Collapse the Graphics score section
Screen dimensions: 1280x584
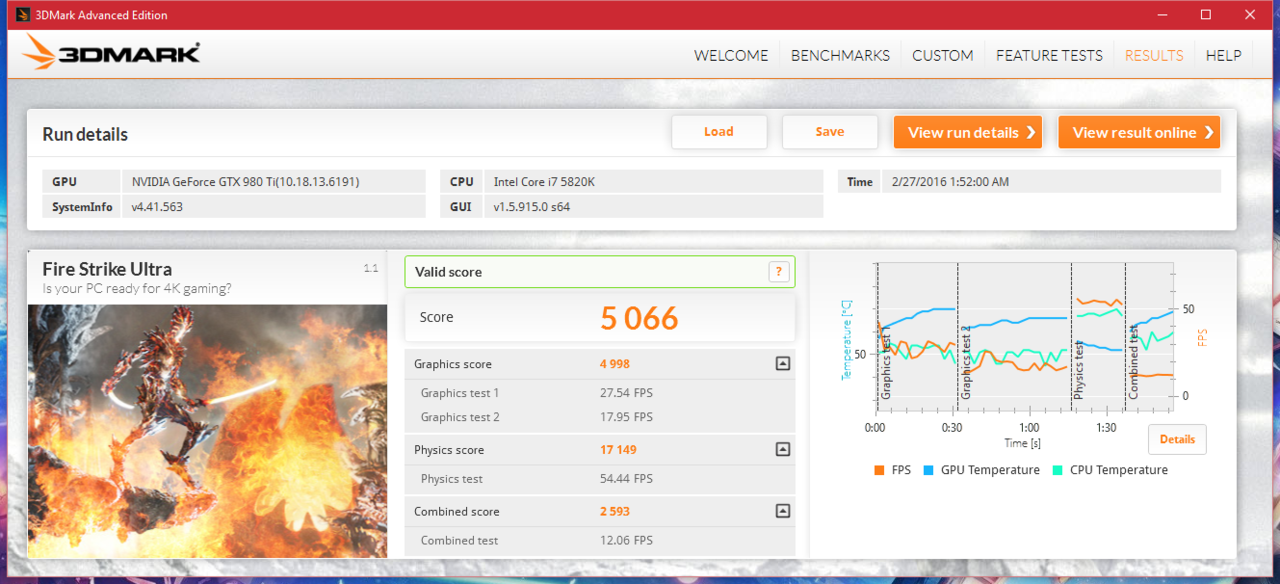pyautogui.click(x=783, y=364)
